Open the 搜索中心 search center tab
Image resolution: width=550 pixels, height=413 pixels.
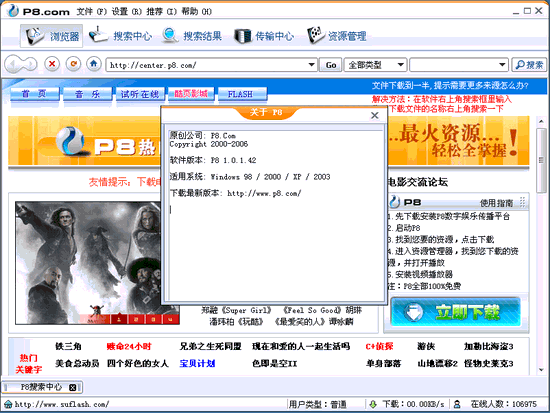click(120, 36)
